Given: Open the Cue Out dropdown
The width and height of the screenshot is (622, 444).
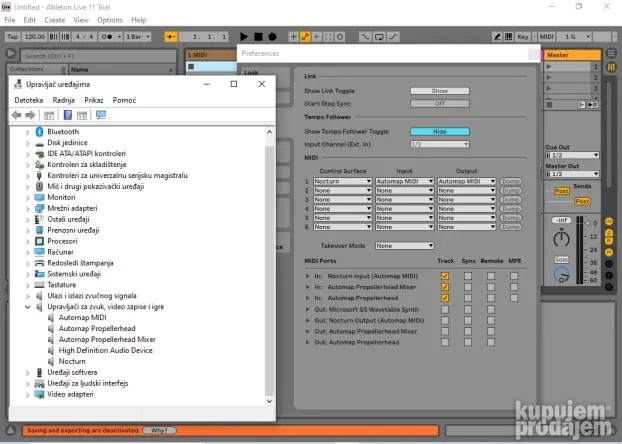Looking at the screenshot, I should point(572,155).
